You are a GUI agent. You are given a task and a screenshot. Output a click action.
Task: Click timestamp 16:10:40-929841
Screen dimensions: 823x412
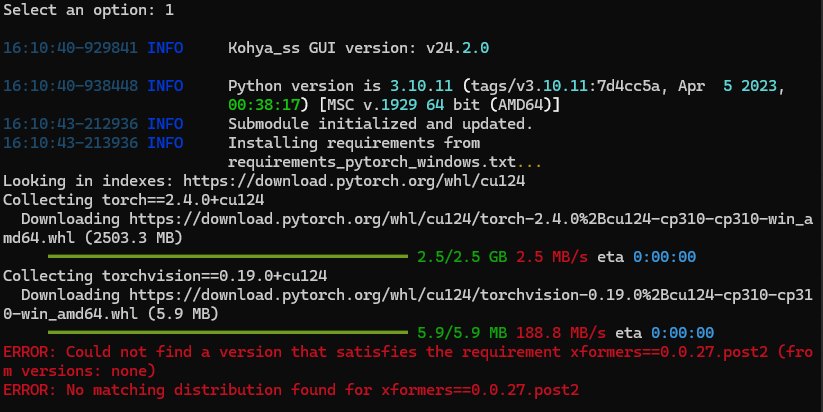click(x=70, y=48)
